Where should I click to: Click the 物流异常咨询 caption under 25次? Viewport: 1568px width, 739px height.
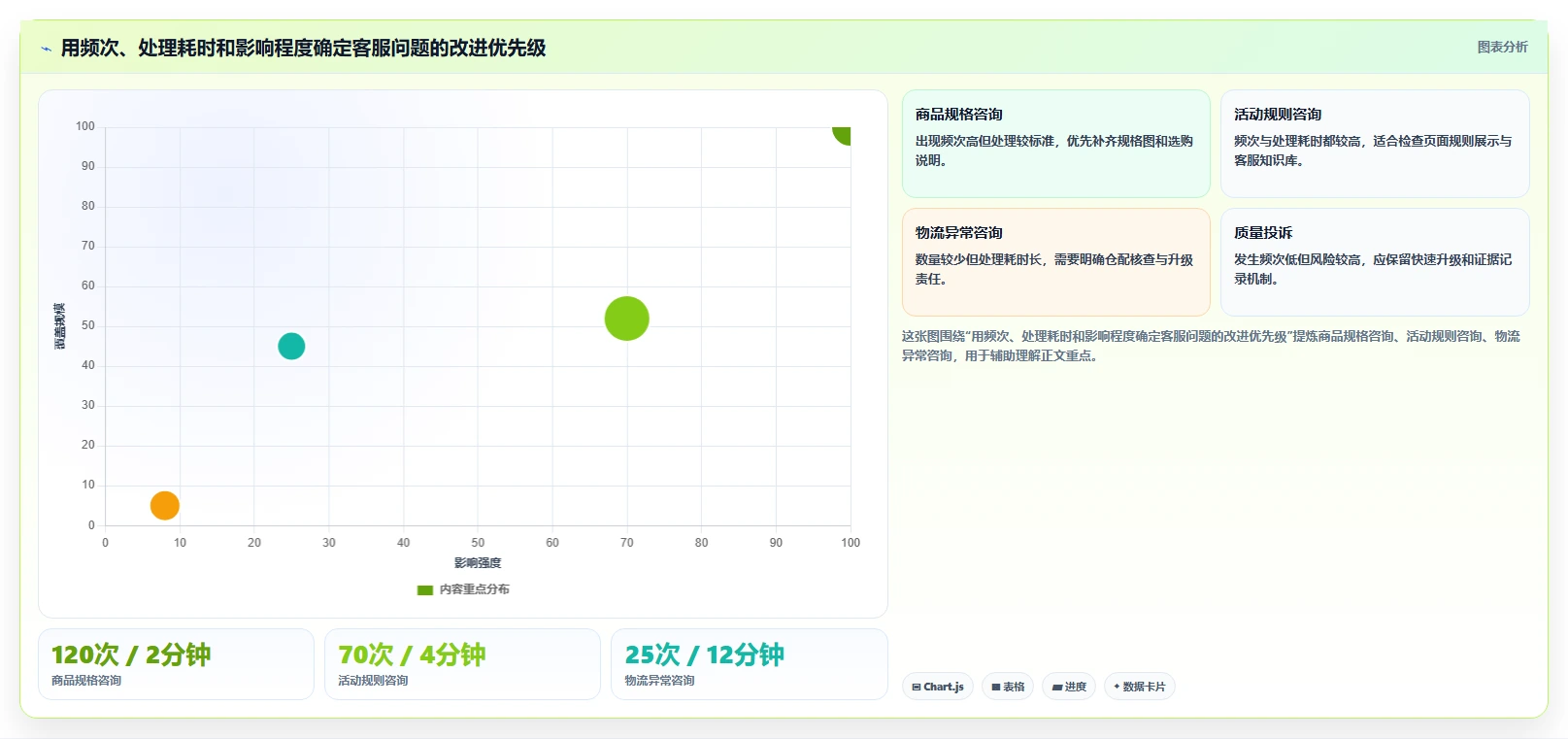[x=659, y=681]
